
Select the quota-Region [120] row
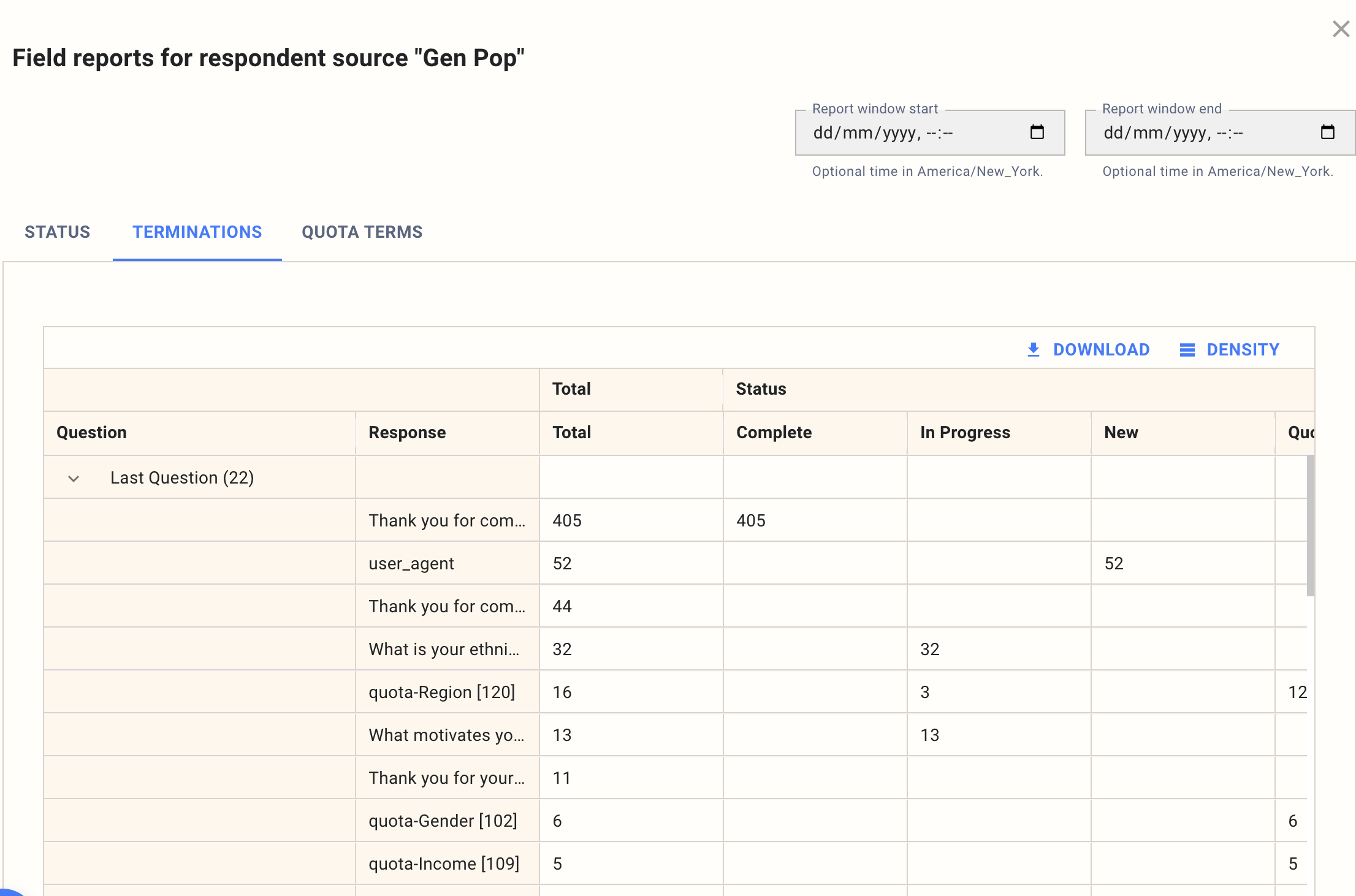tap(441, 691)
